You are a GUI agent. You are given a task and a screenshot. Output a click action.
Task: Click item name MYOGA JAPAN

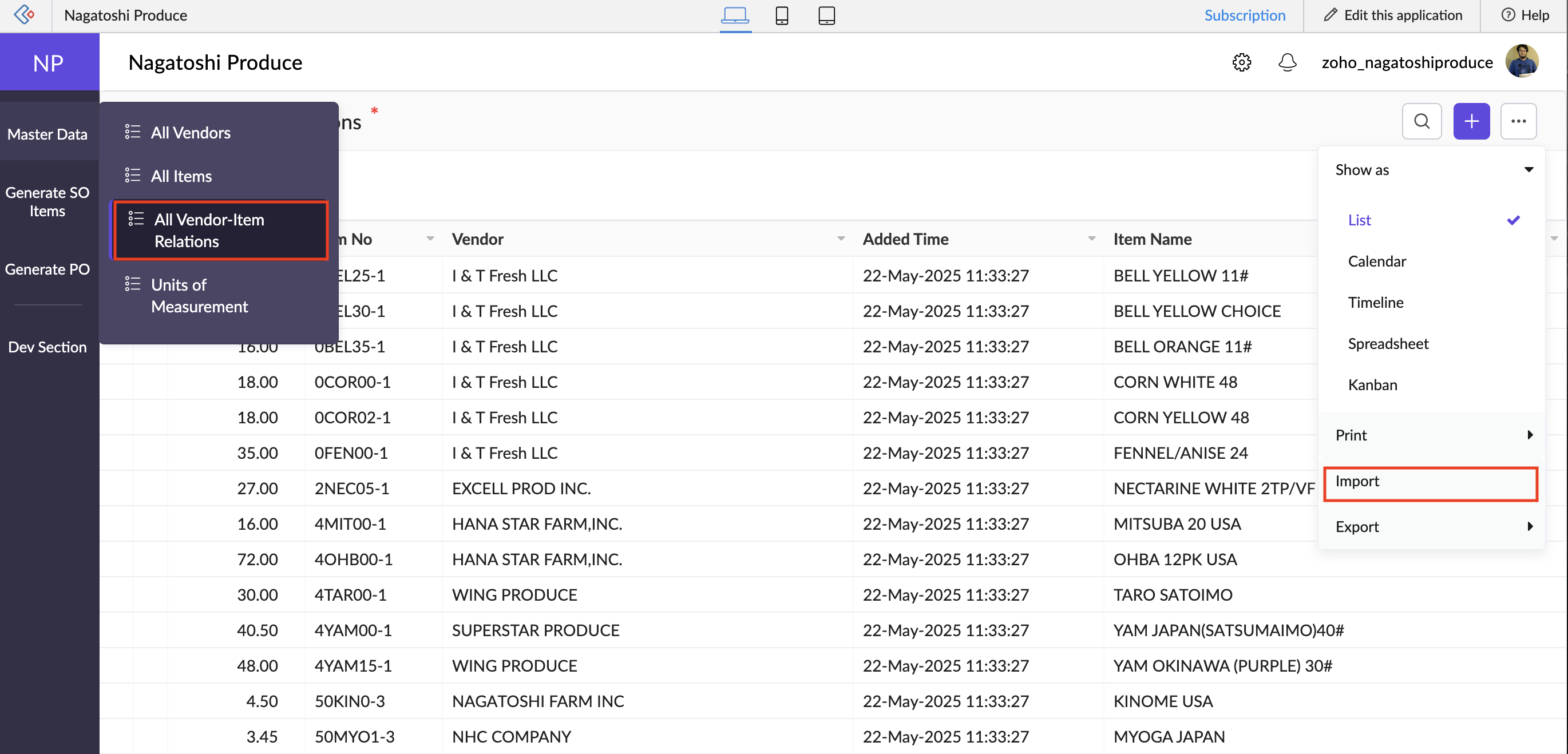click(1169, 736)
